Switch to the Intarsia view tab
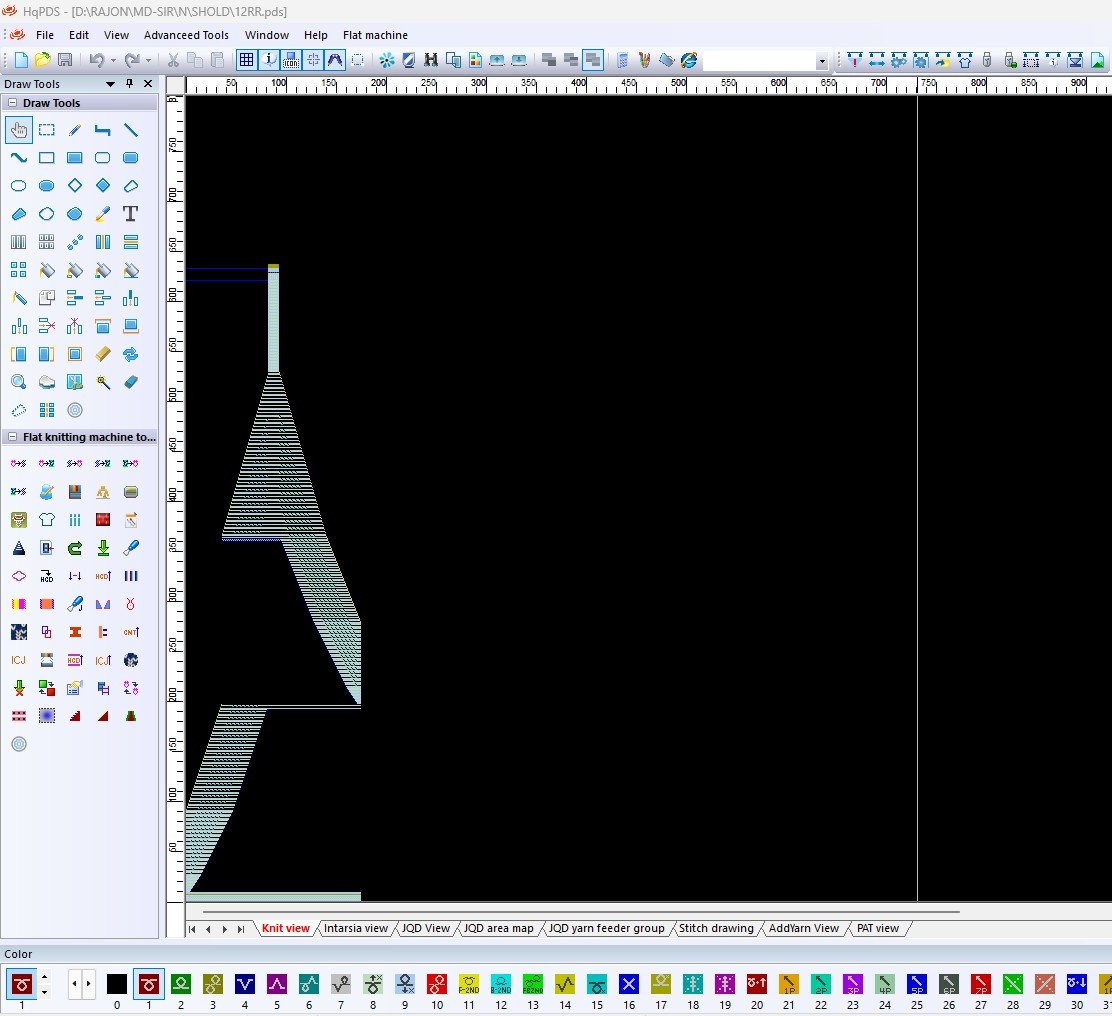This screenshot has width=1112, height=1016. (x=355, y=928)
